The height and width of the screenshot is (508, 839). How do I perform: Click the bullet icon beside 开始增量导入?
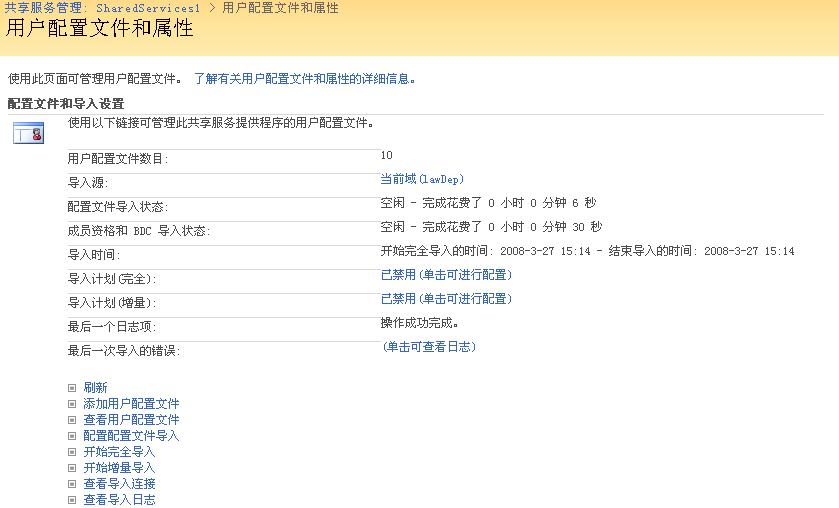coord(72,468)
